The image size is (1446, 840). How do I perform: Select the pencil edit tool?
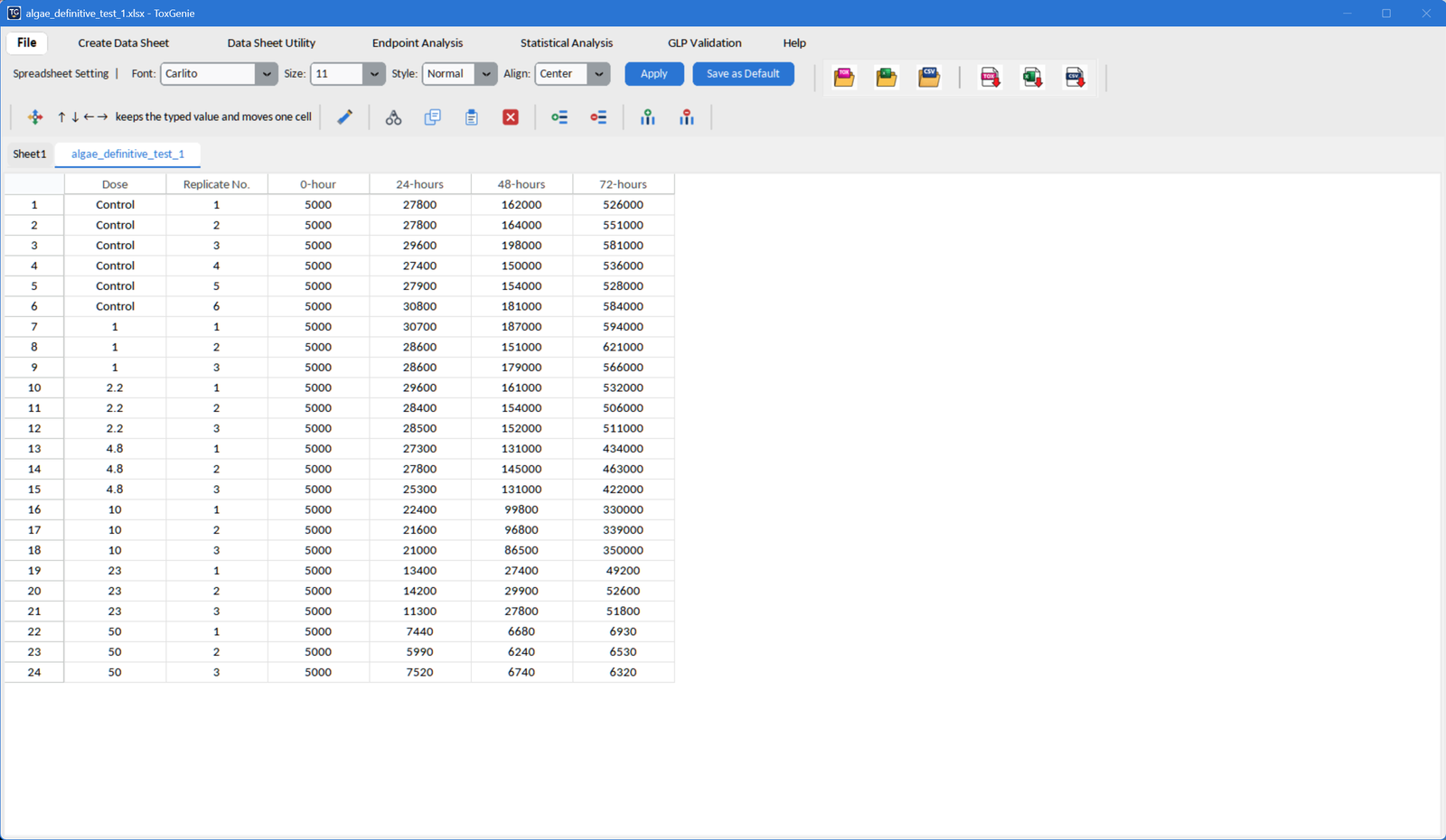[x=345, y=117]
